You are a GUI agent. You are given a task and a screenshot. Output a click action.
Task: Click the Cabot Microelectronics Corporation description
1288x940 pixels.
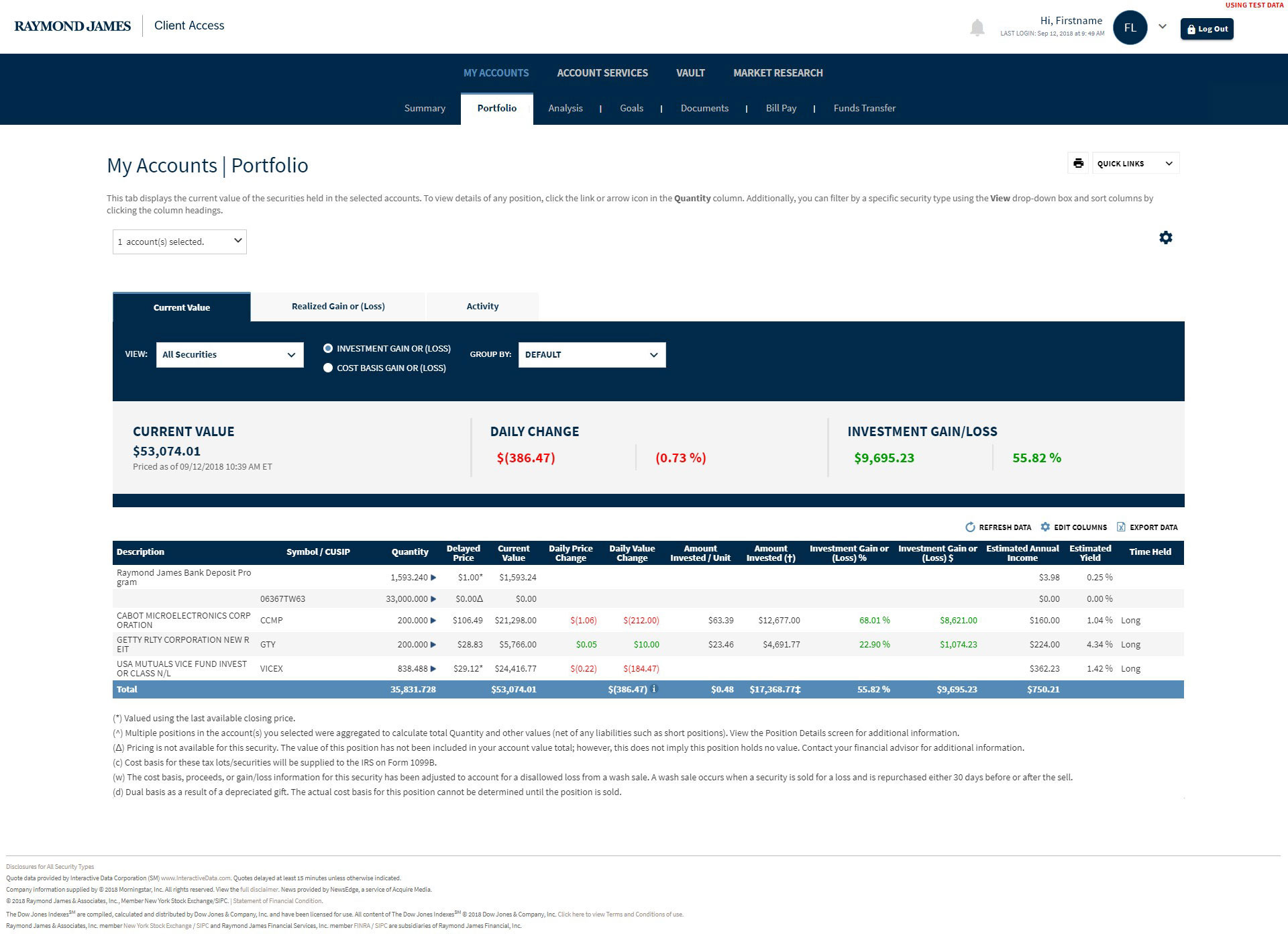[183, 620]
